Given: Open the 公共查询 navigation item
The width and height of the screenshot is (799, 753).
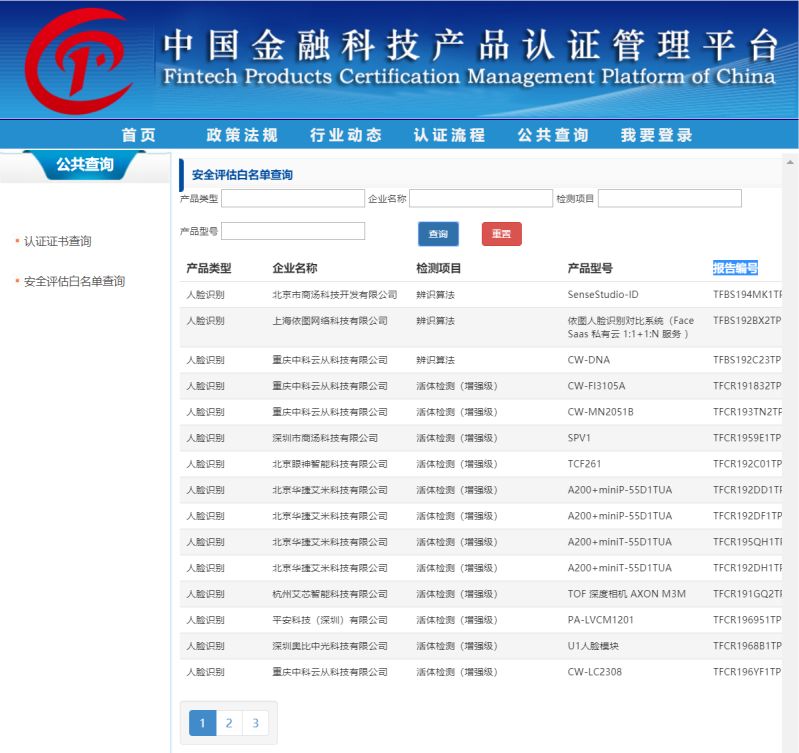Looking at the screenshot, I should (553, 135).
